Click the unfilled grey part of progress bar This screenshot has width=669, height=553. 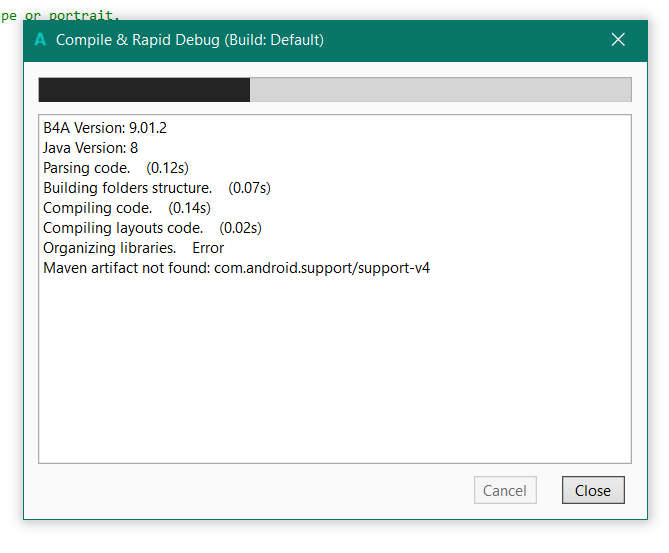coord(440,90)
